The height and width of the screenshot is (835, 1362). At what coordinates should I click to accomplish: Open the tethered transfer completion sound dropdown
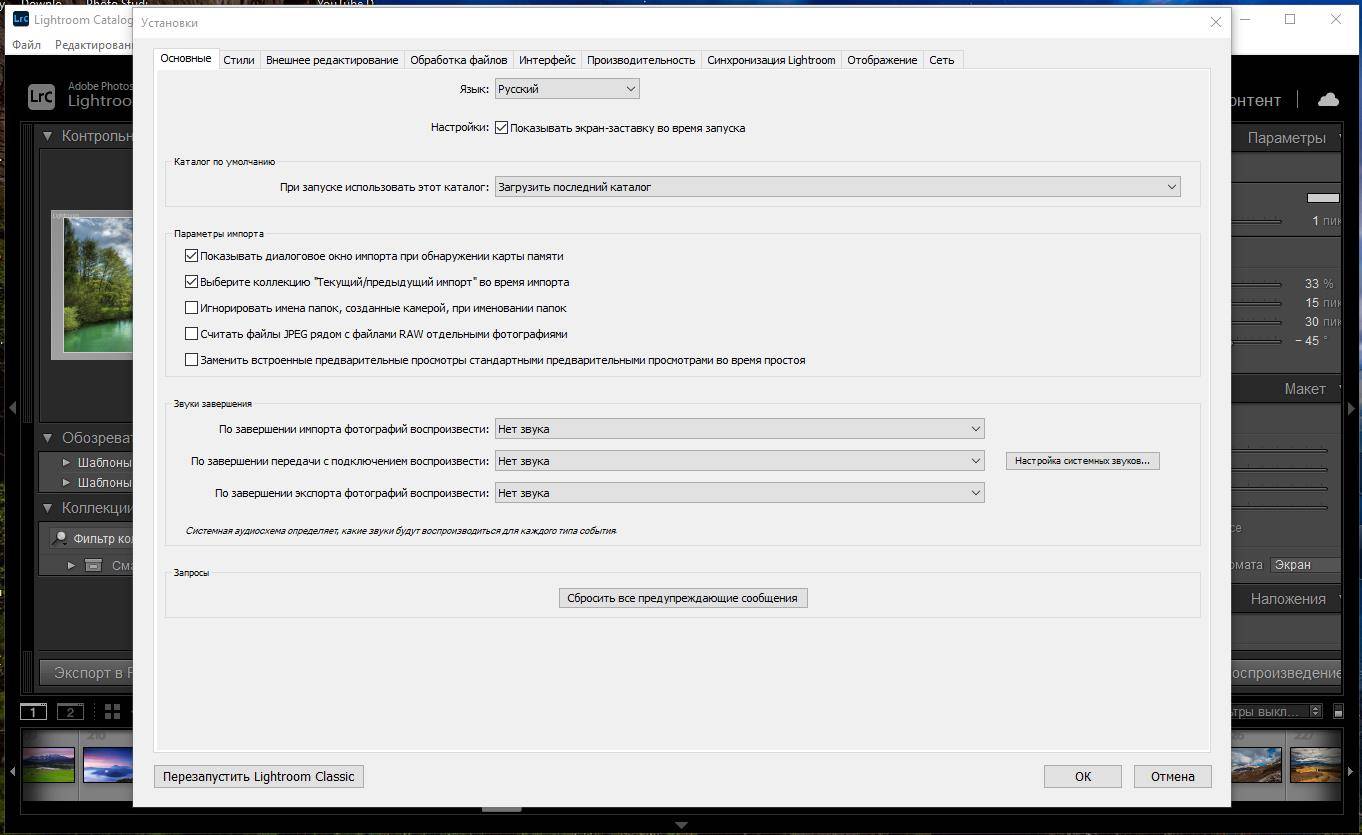740,461
